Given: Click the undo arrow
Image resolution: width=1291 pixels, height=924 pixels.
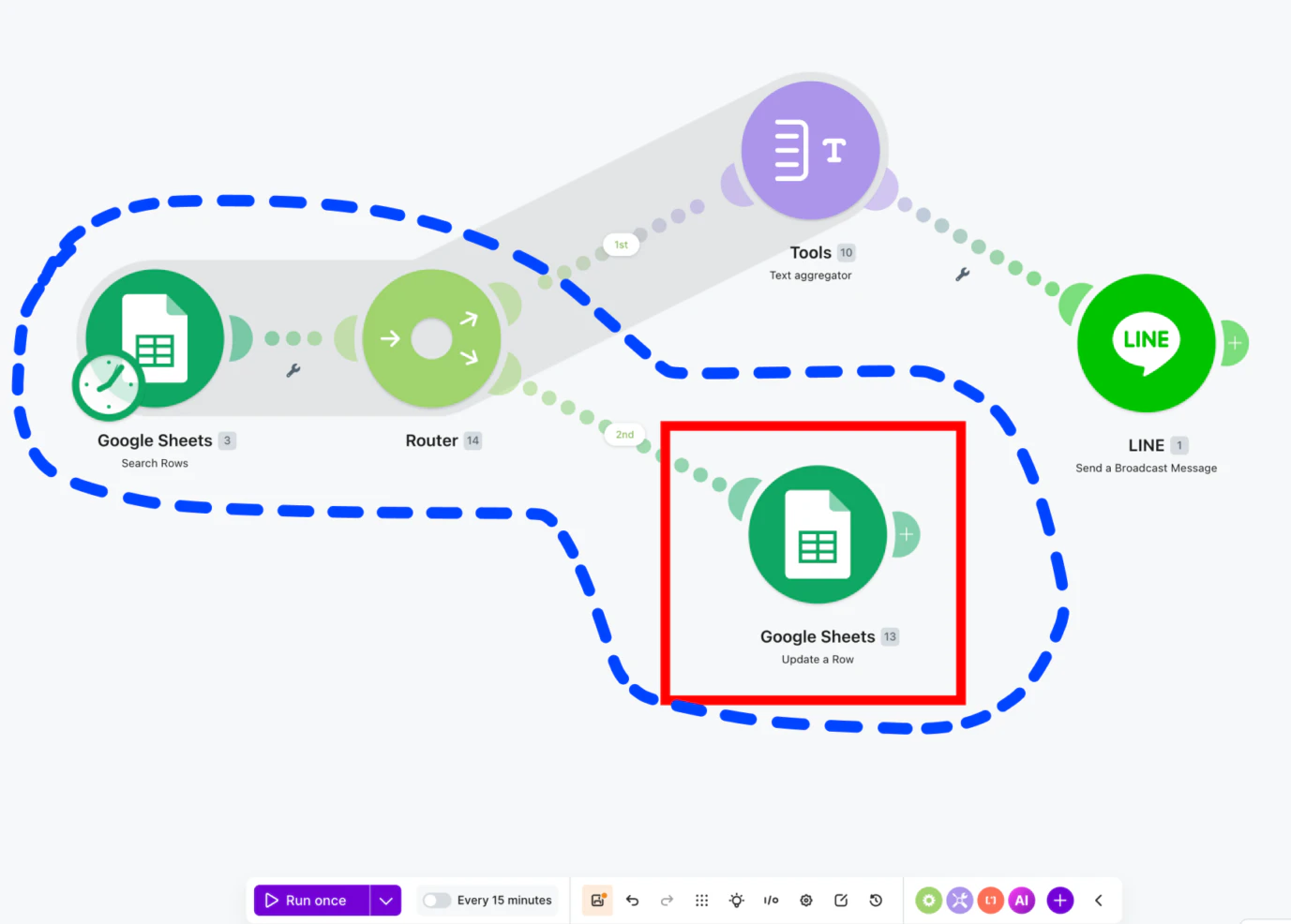Looking at the screenshot, I should tap(633, 901).
